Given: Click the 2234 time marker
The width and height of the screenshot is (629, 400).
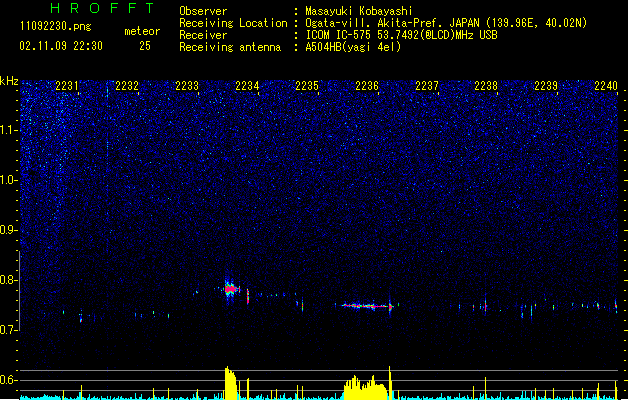Looking at the screenshot, I should 247,86.
